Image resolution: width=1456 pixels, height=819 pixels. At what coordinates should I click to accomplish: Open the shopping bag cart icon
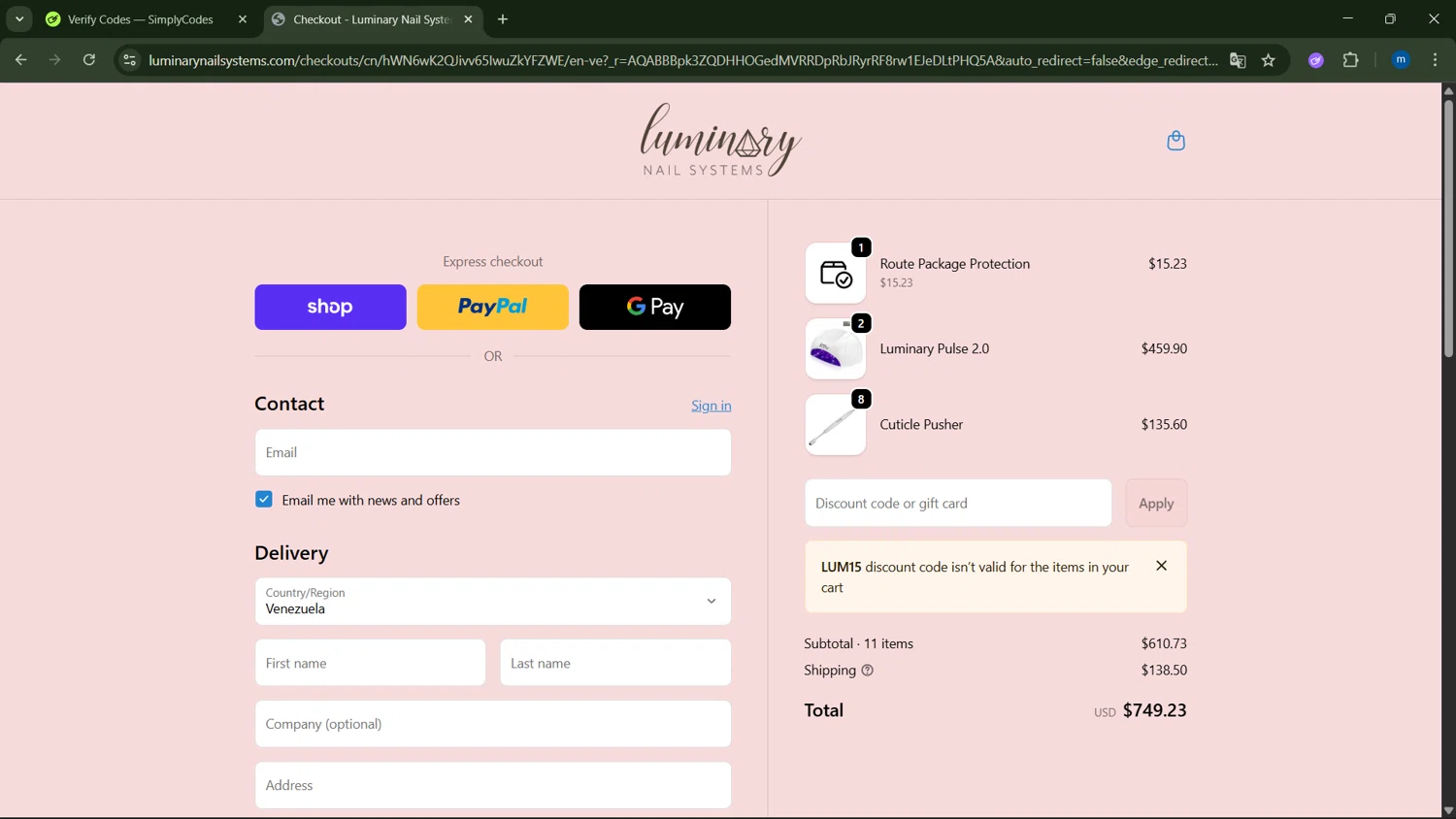coord(1175,141)
